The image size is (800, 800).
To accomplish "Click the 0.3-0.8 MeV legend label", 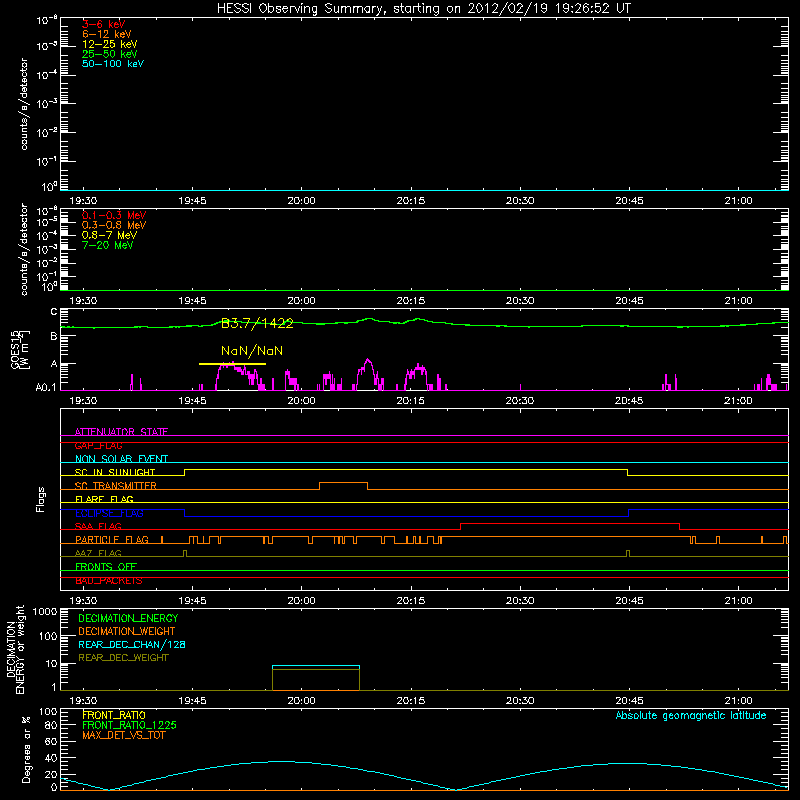I will [114, 225].
